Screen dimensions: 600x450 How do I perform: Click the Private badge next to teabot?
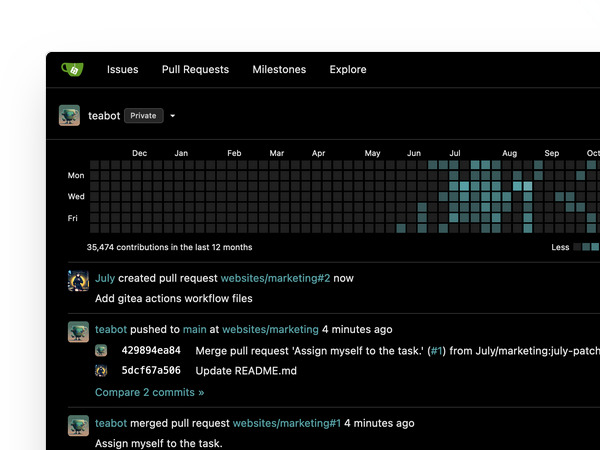[x=143, y=116]
